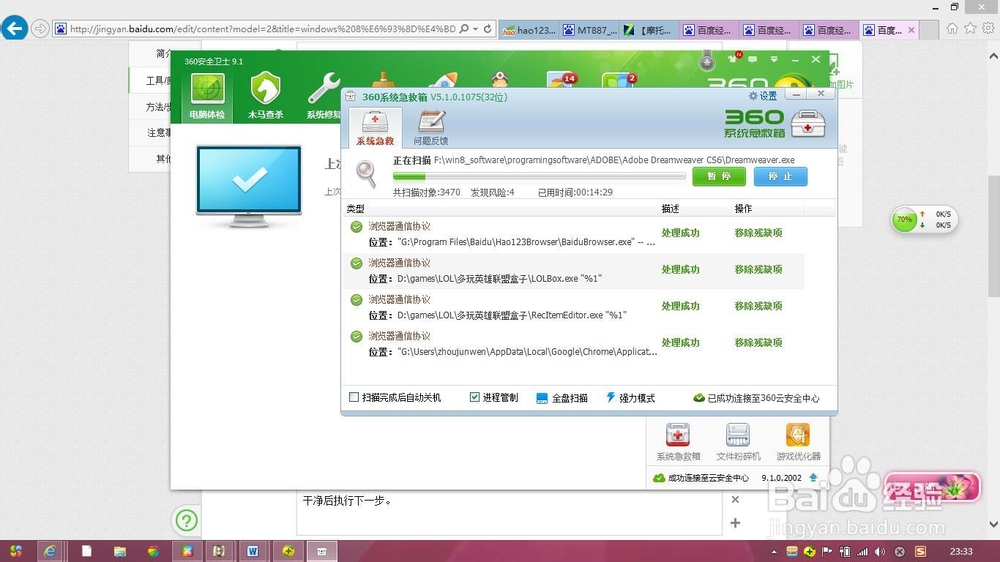Click the medal icon in 360安全卫士 titlebar
Viewport: 1000px width, 562px height.
[707, 60]
